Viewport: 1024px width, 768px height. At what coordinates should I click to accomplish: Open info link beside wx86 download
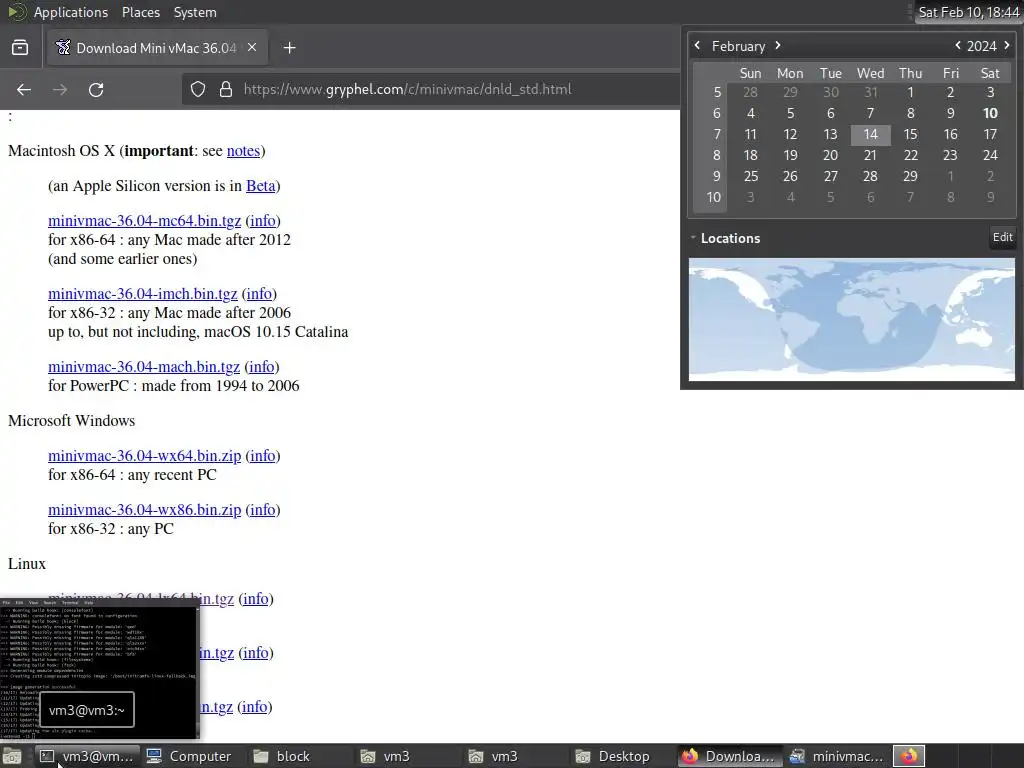[x=263, y=510]
